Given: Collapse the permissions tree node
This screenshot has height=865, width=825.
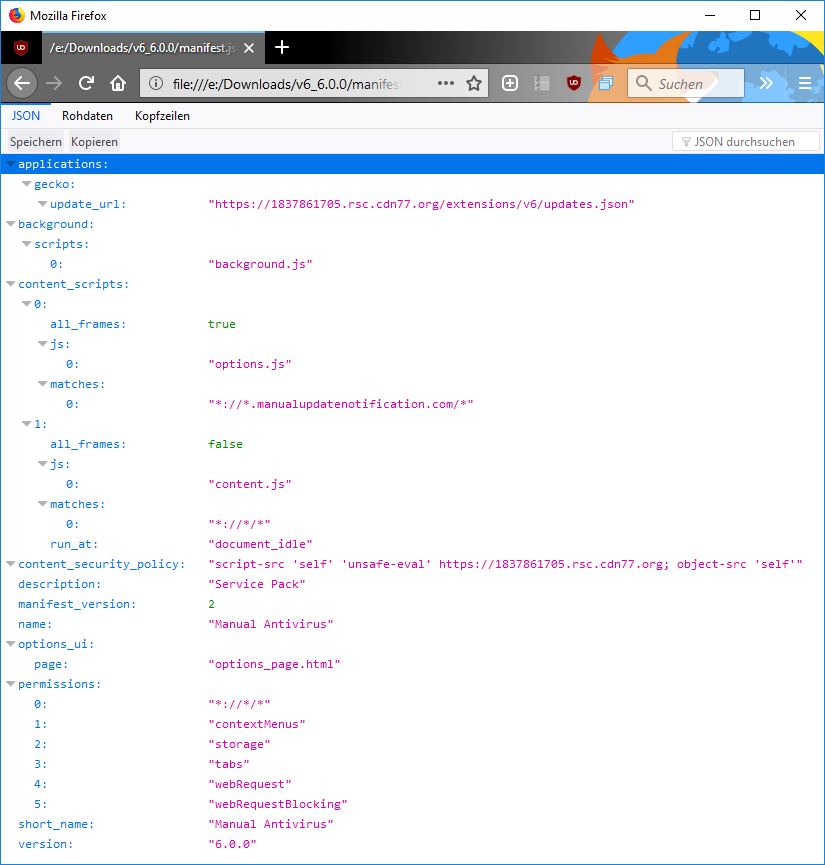Looking at the screenshot, I should [x=11, y=684].
